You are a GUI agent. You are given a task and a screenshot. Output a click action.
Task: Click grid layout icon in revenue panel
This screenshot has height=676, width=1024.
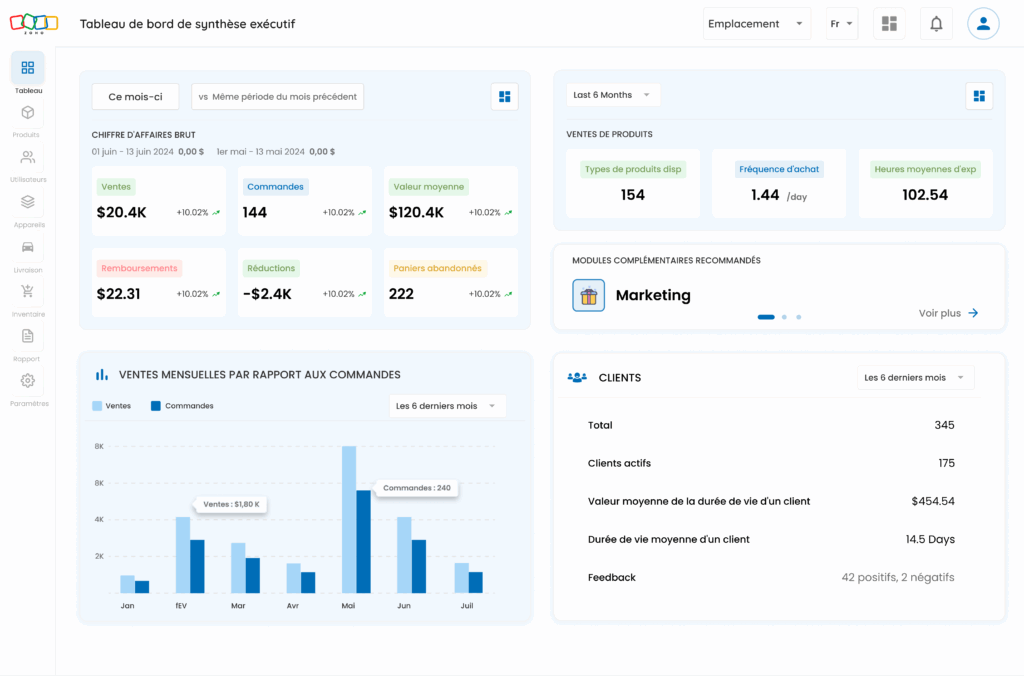click(x=504, y=97)
